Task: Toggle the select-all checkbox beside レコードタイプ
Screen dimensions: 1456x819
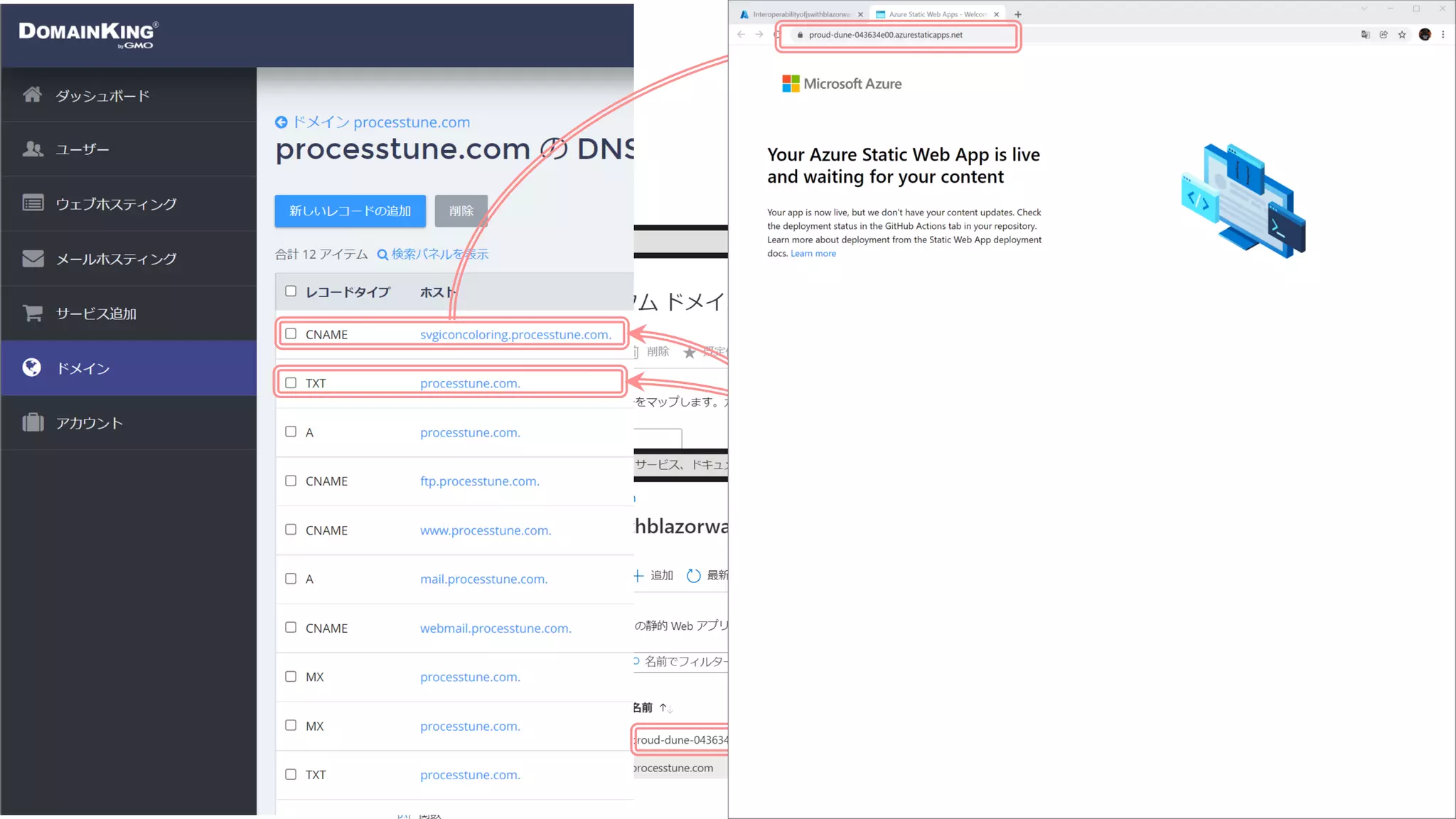Action: pyautogui.click(x=291, y=291)
